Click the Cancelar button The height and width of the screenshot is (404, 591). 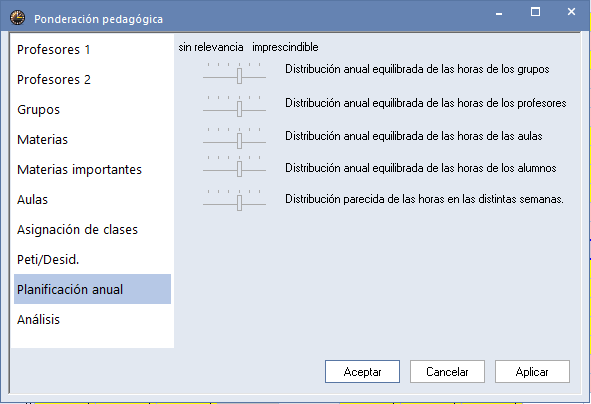[447, 372]
